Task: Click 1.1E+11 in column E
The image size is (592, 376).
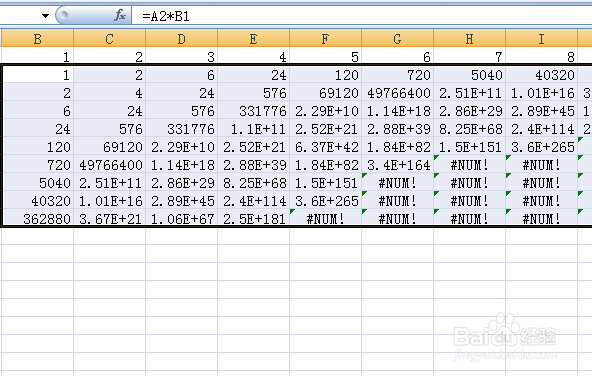Action: [253, 129]
